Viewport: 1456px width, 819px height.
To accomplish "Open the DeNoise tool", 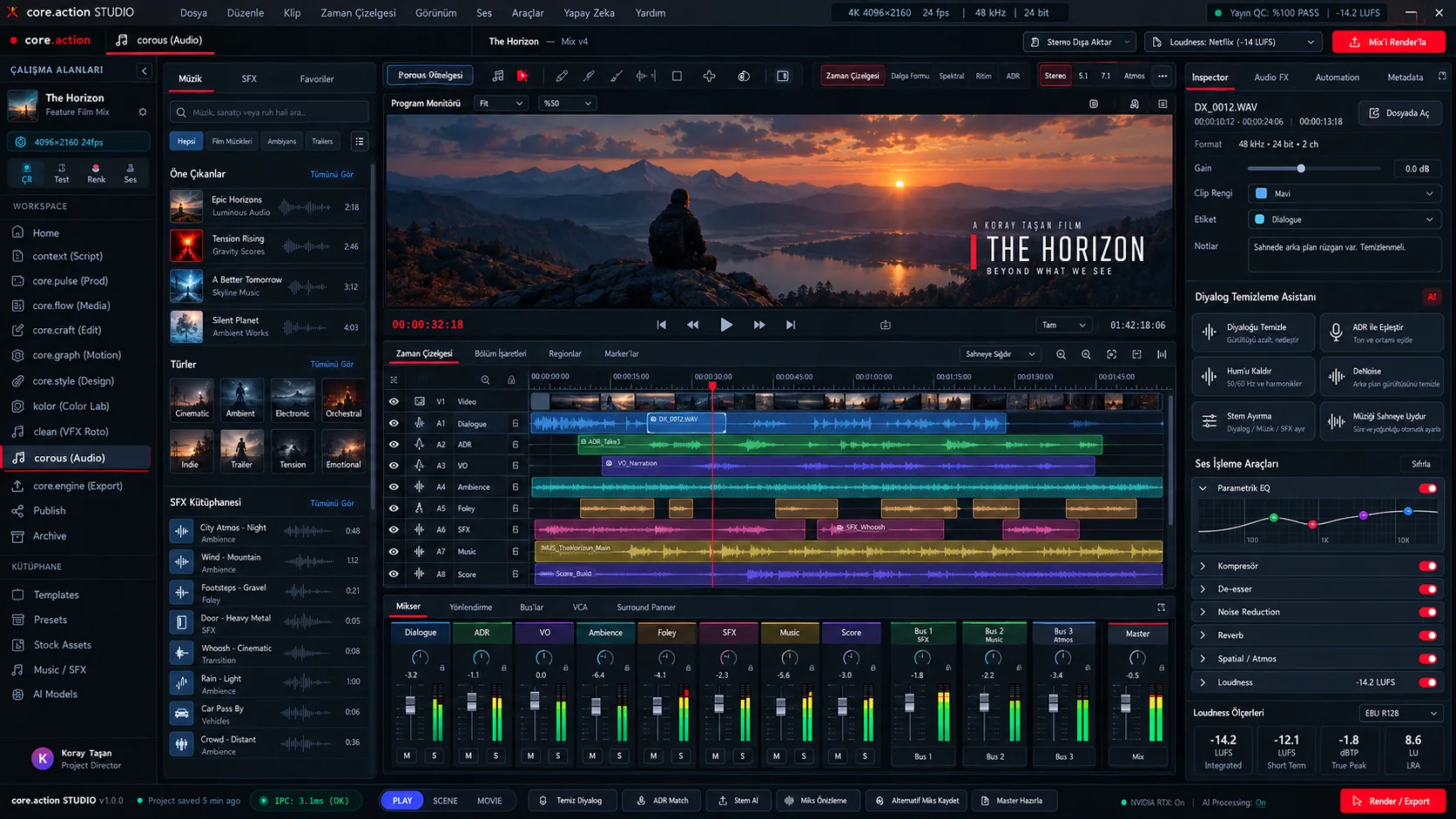I will (x=1382, y=377).
